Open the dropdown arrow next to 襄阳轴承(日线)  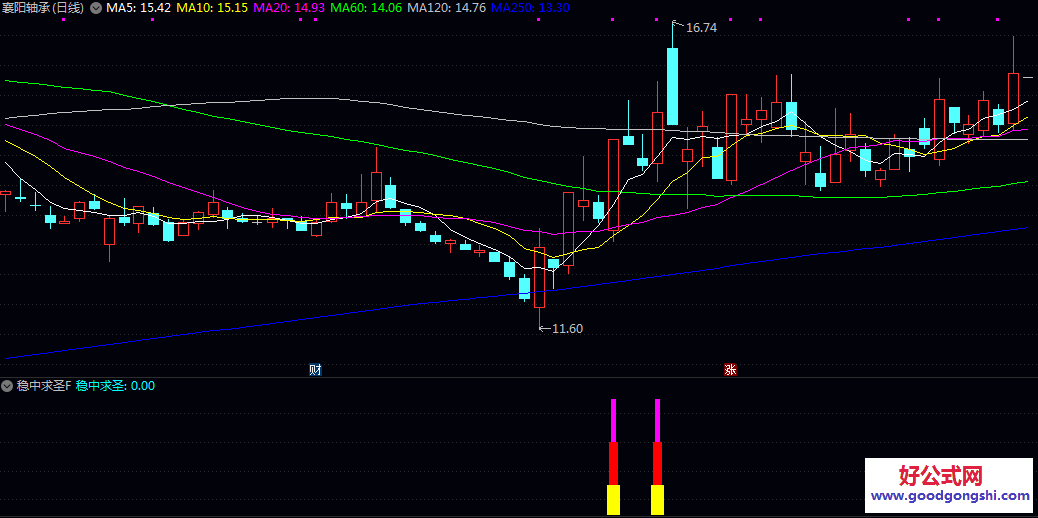pyautogui.click(x=95, y=8)
